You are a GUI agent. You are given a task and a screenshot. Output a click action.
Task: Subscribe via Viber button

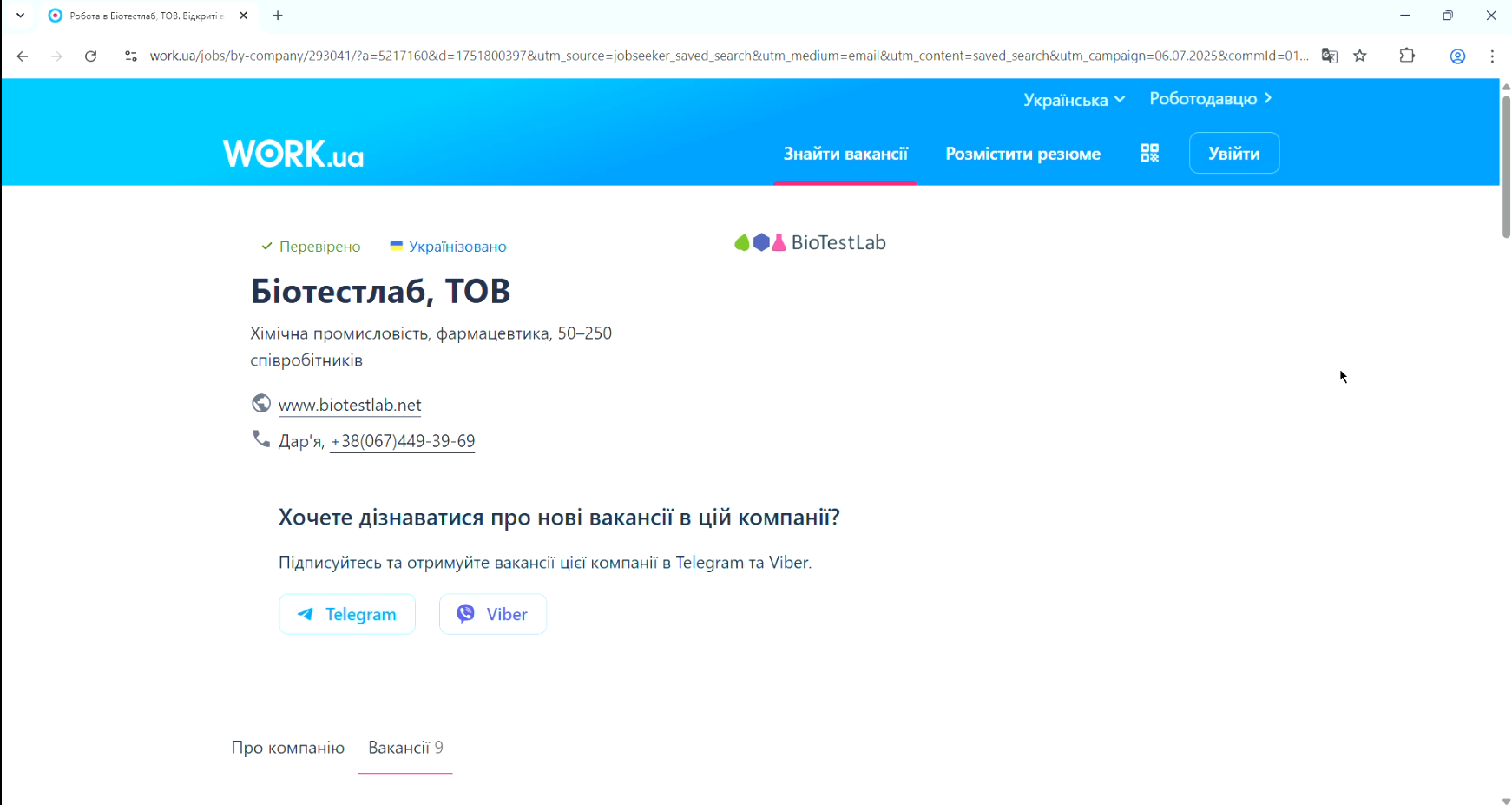[x=493, y=614]
